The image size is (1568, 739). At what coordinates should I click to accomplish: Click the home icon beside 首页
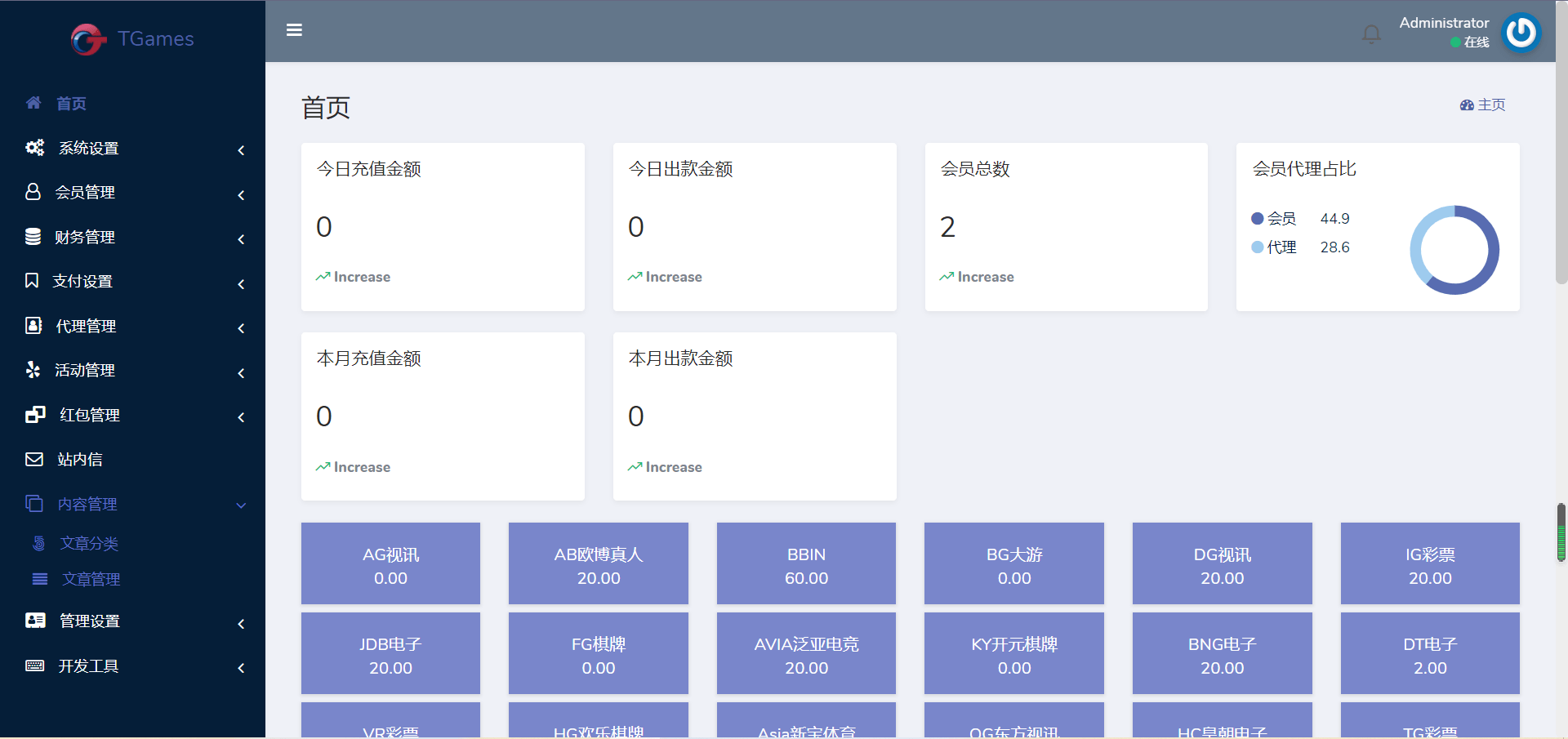[33, 103]
